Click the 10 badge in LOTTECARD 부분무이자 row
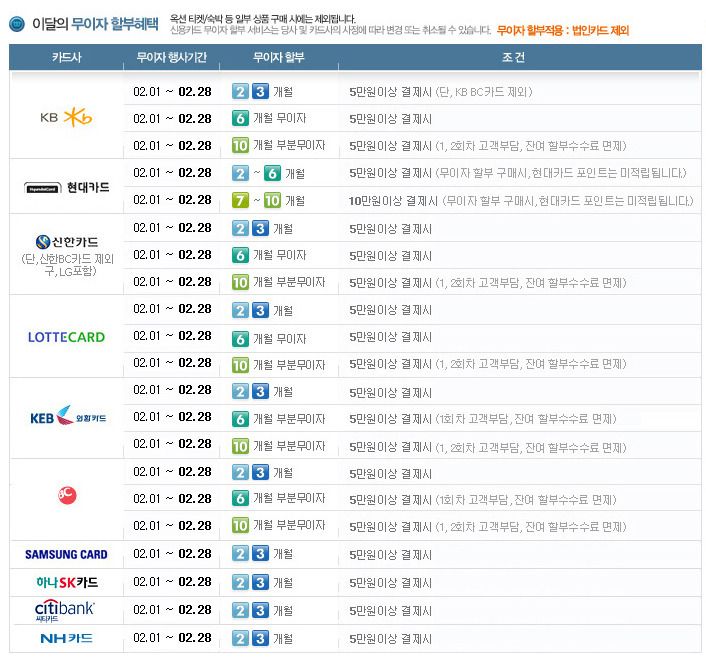The image size is (706, 667). [x=240, y=365]
